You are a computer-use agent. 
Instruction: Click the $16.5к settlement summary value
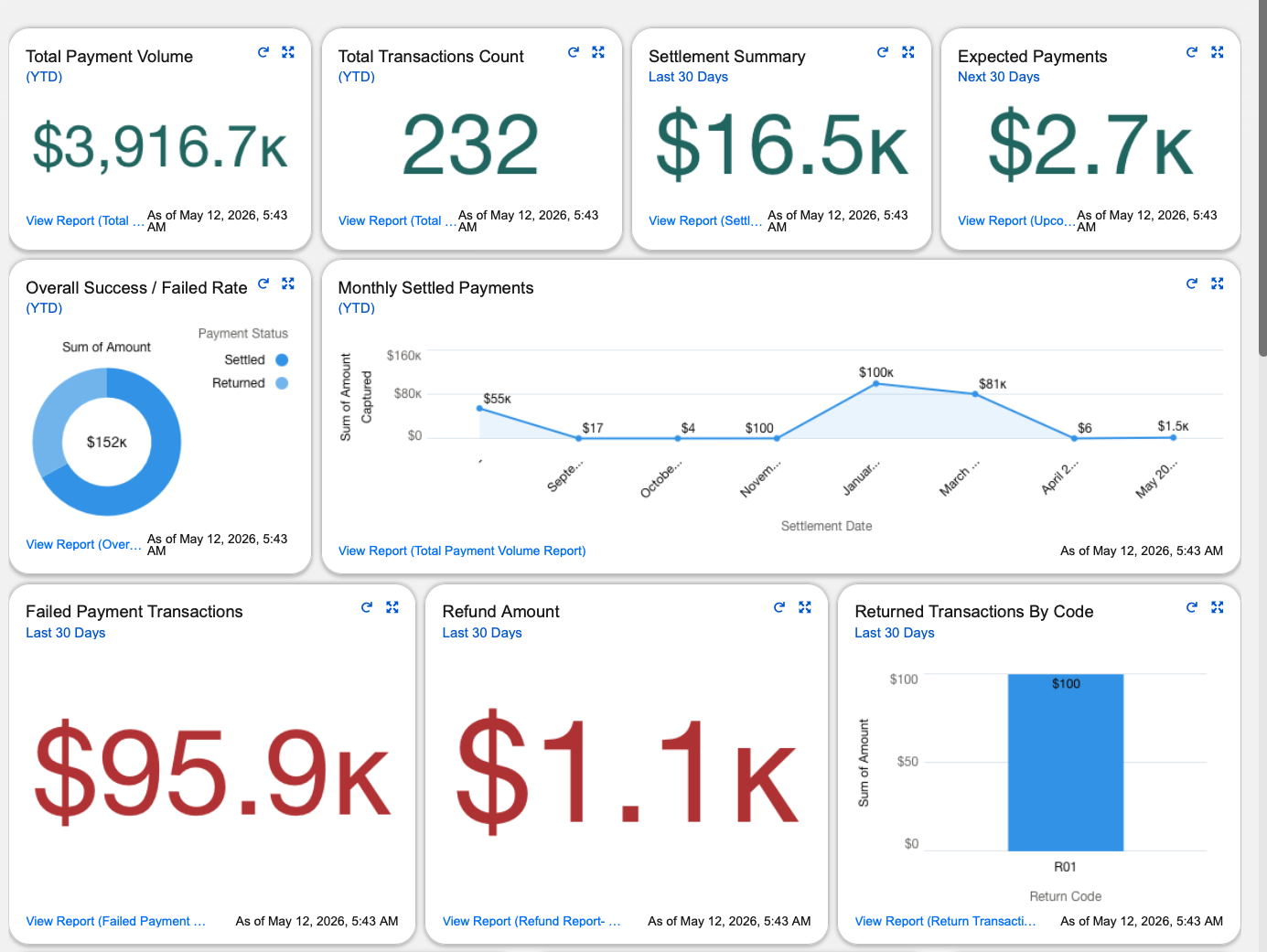tap(782, 144)
